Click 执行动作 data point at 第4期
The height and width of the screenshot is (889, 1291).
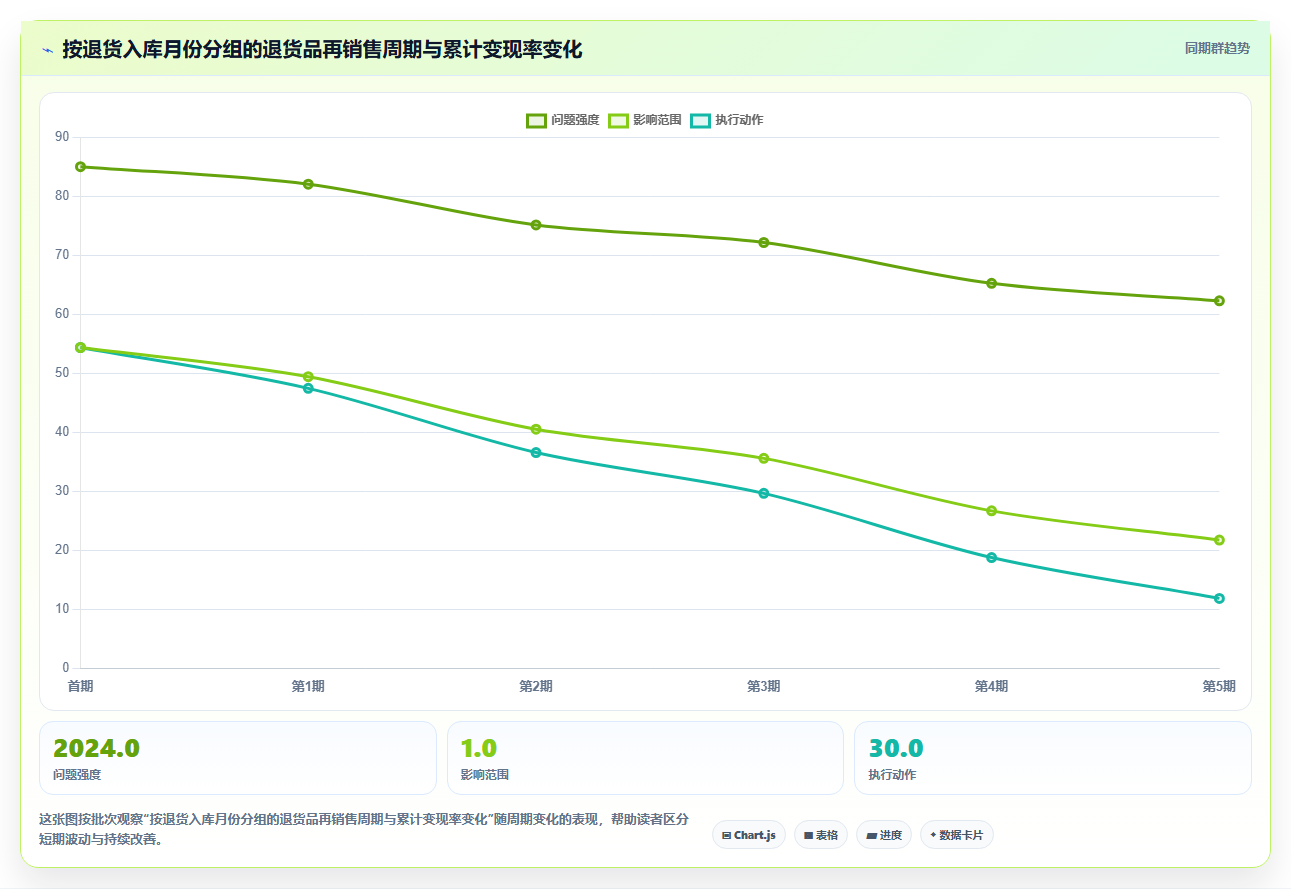[992, 557]
